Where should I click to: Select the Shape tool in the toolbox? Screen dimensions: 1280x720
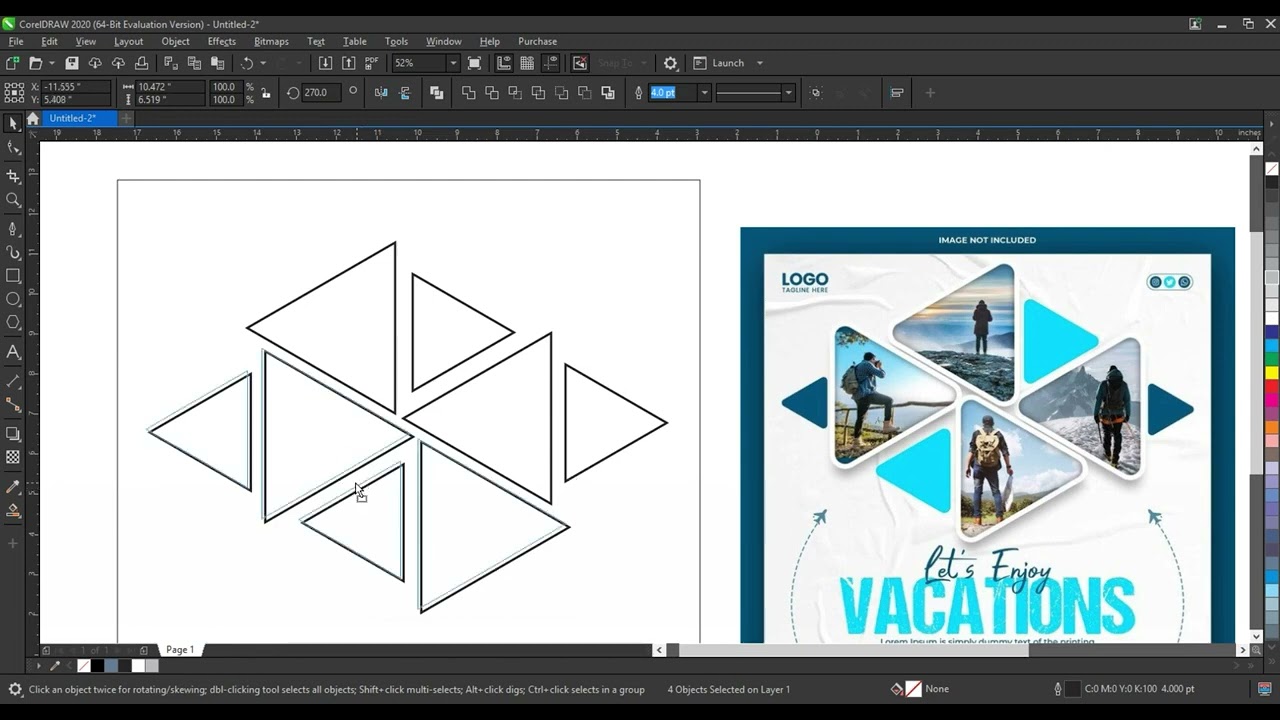(13, 148)
